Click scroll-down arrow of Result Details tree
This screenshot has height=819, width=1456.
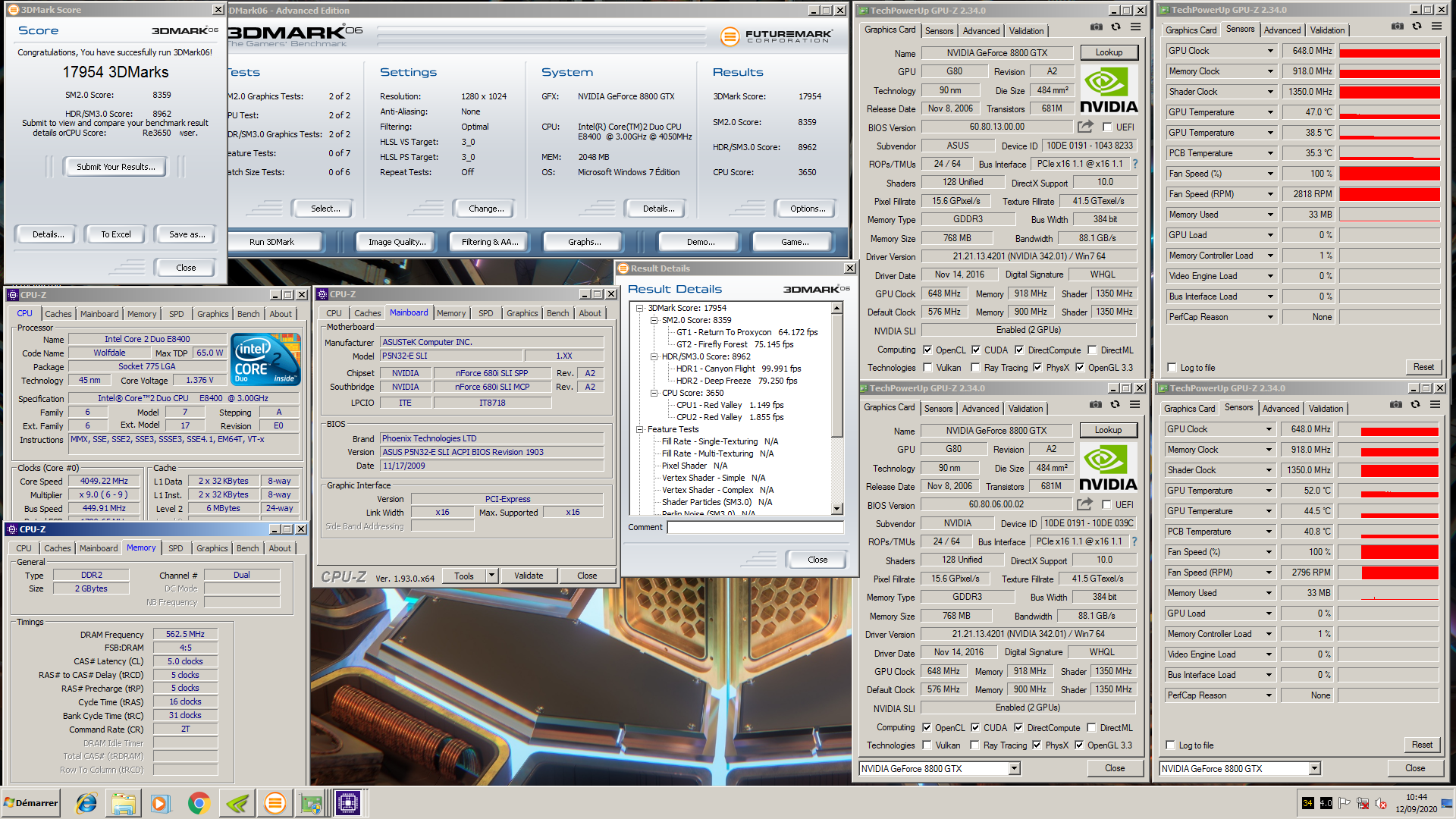tap(837, 509)
